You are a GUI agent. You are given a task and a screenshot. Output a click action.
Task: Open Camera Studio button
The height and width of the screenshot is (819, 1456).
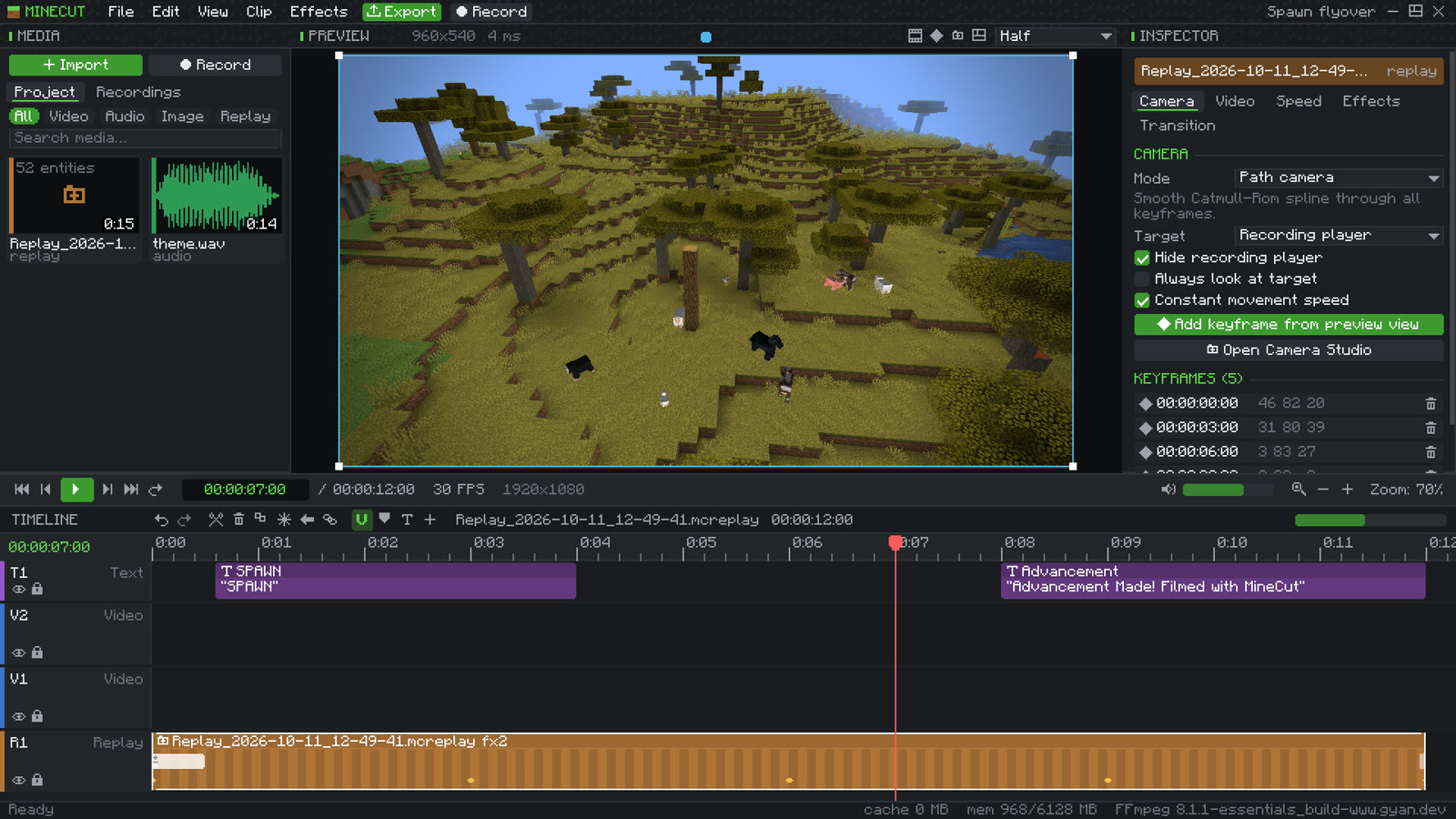[x=1289, y=349]
